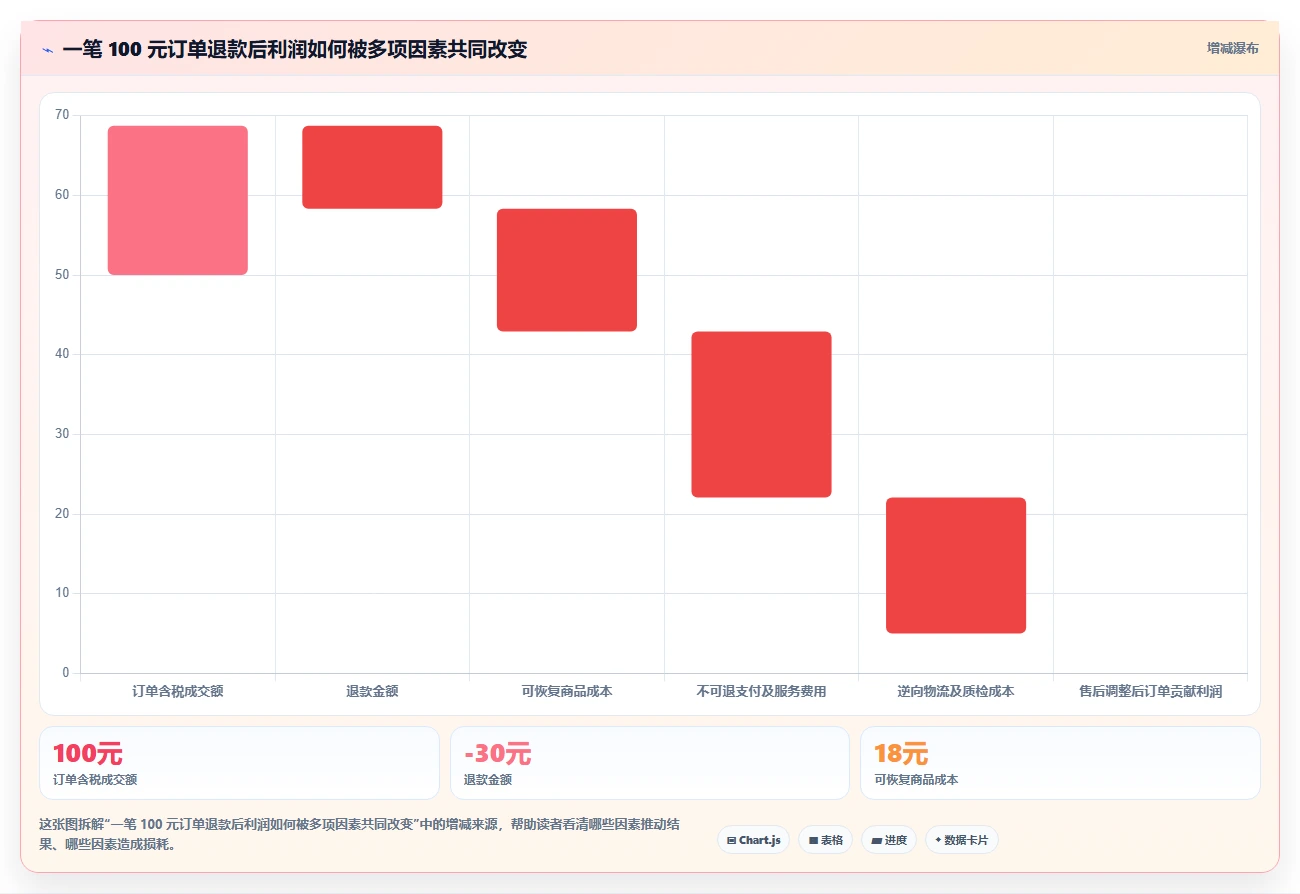Click the red 逆向物流及质检成本 waterfall bar
This screenshot has width=1300, height=894.
(956, 565)
